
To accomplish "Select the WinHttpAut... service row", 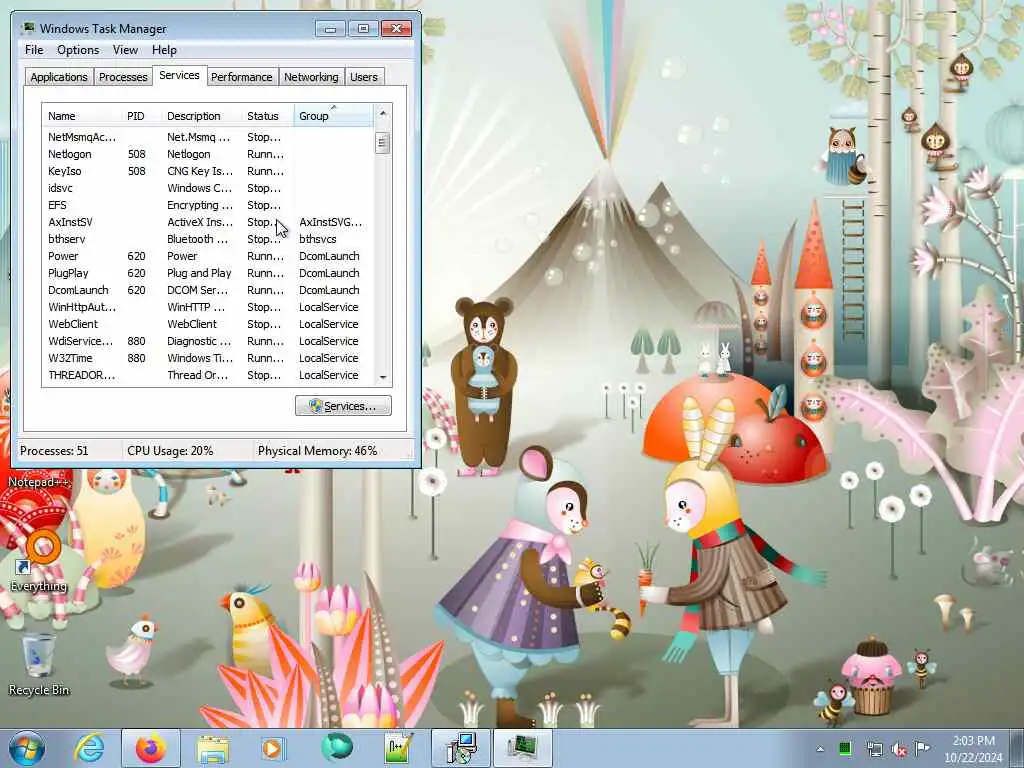I will pos(207,307).
